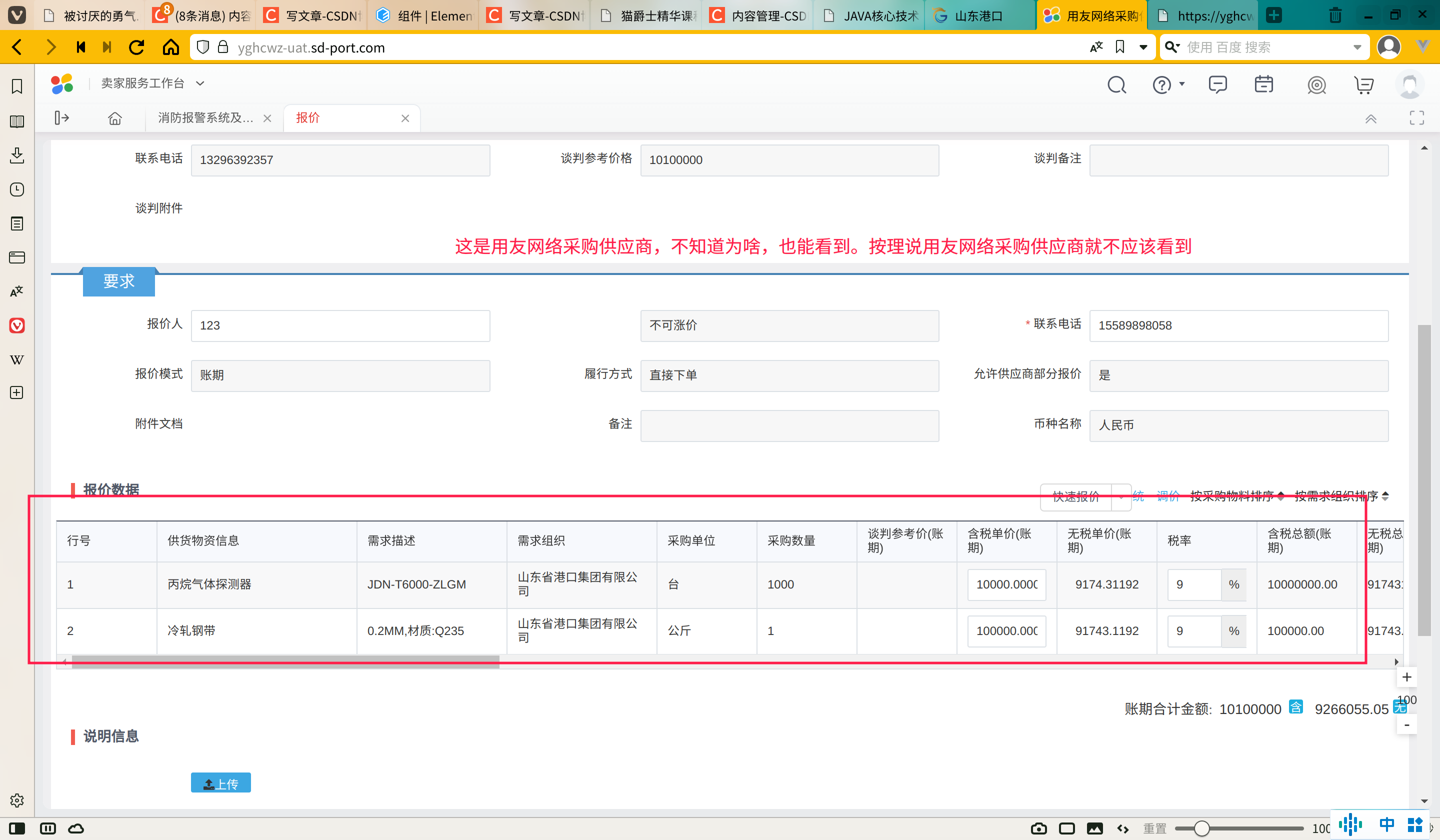
Task: Open the shopping cart icon
Action: (x=1363, y=85)
